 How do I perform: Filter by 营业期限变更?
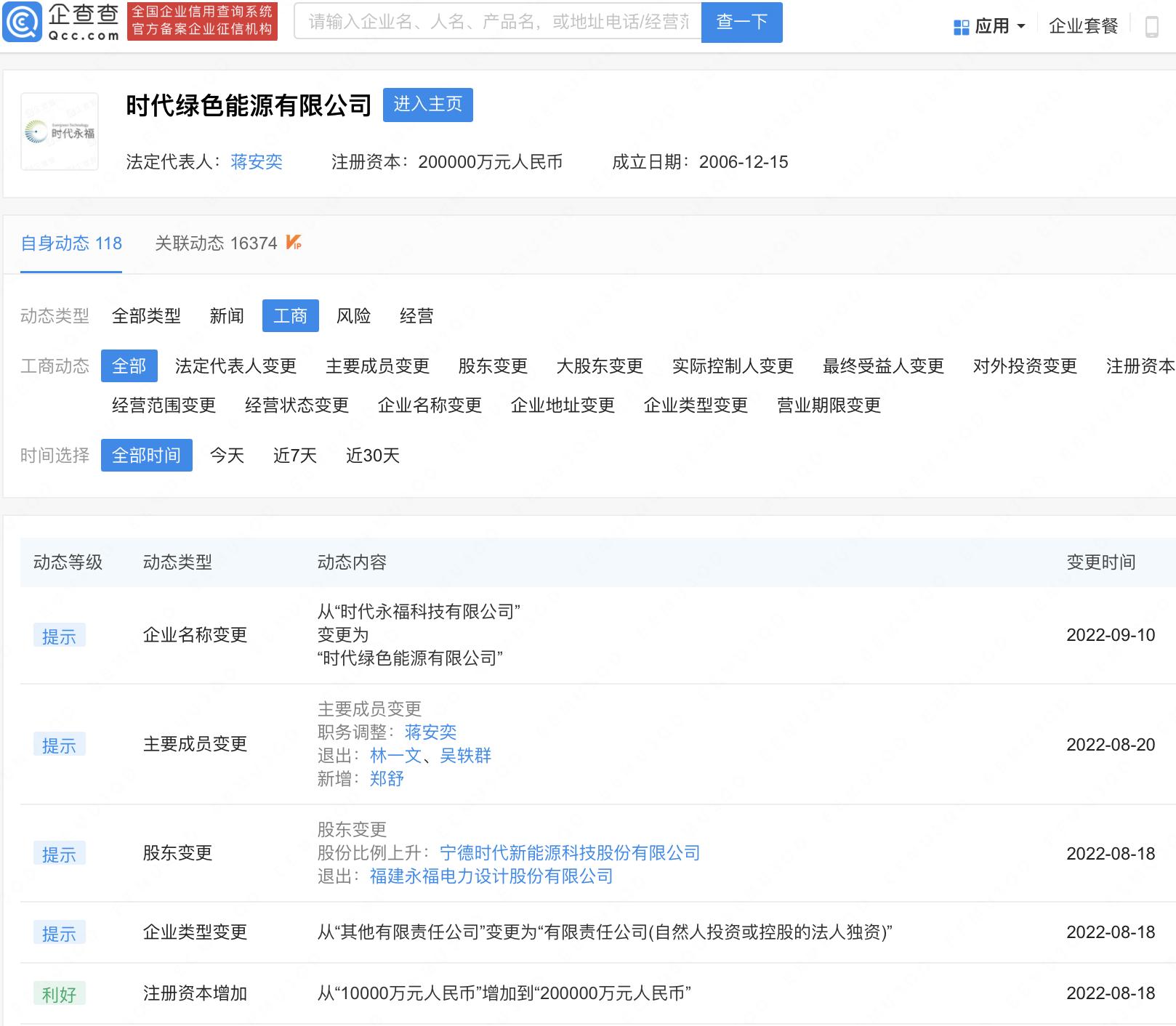(829, 405)
